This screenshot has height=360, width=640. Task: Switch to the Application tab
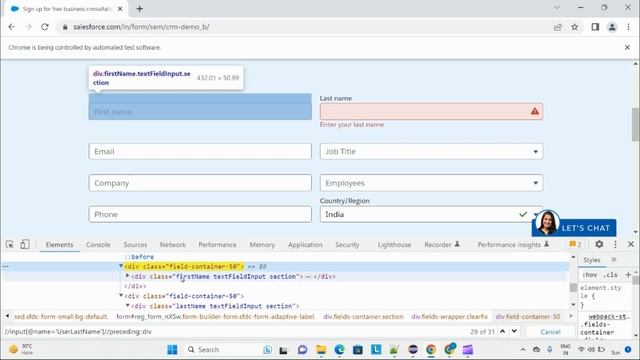[x=305, y=244]
